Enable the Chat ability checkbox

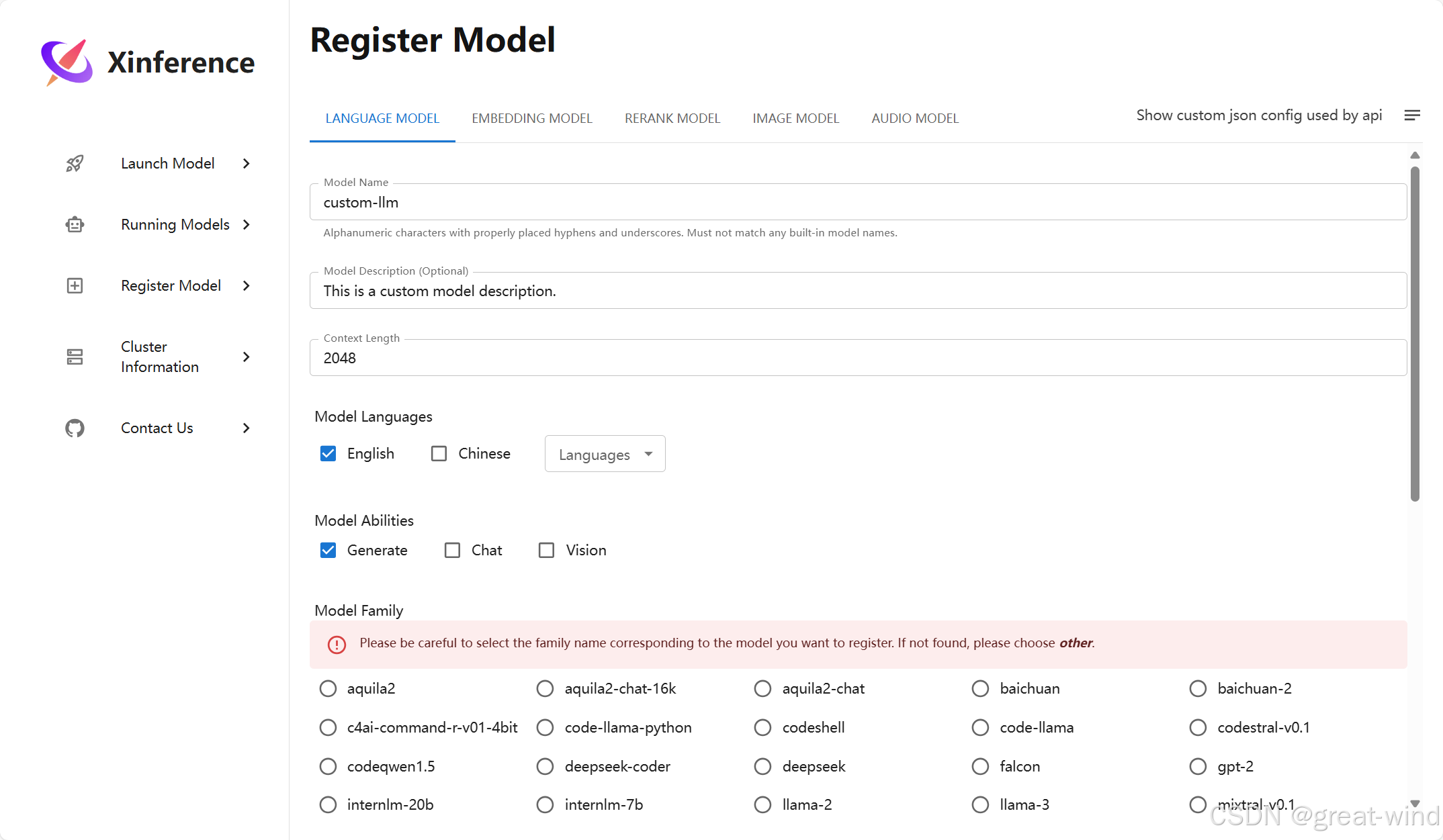click(x=453, y=551)
